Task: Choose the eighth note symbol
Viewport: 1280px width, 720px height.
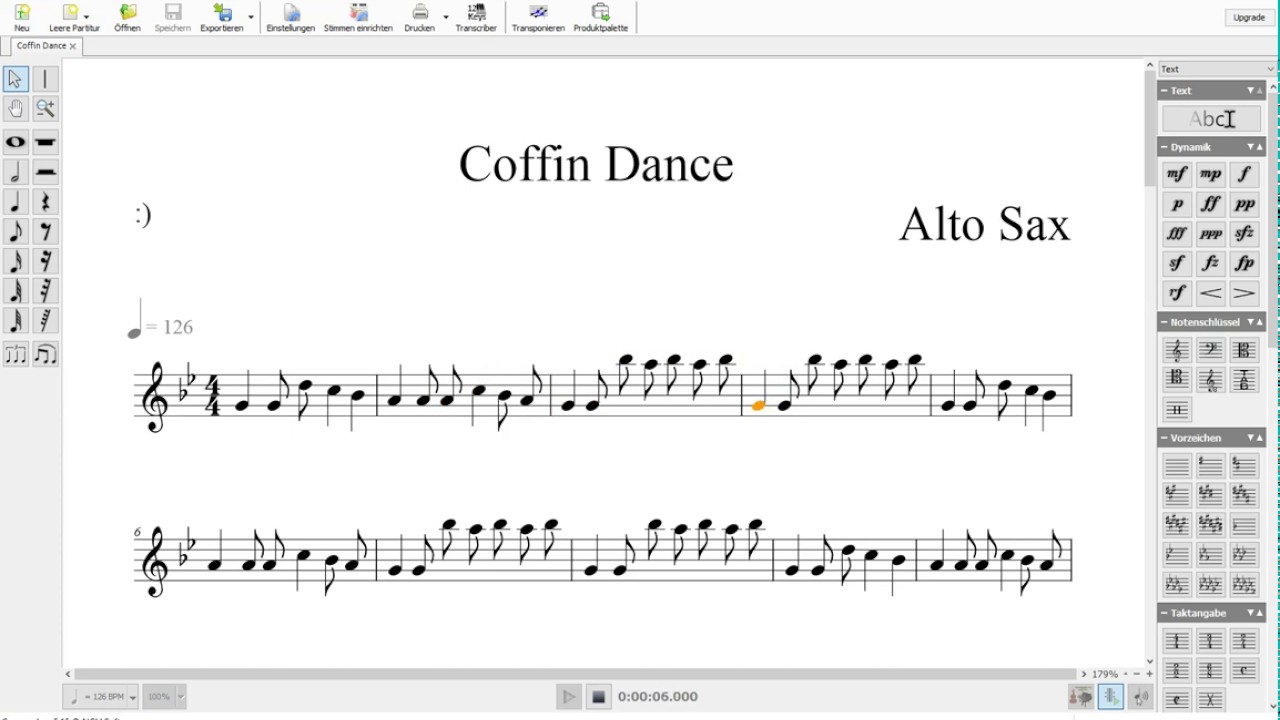Action: (15, 232)
